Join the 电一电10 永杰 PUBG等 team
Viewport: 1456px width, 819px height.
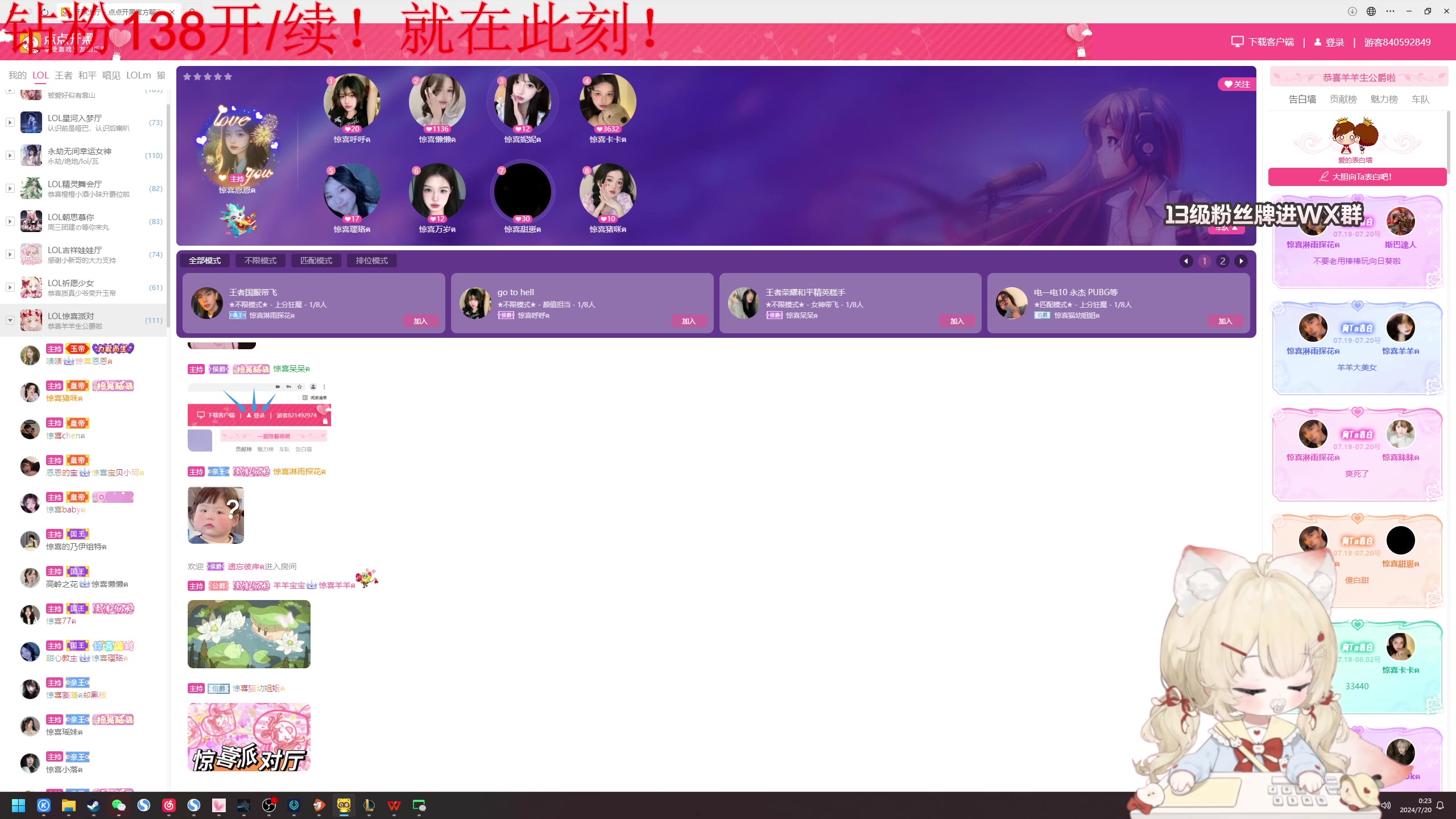(1225, 321)
